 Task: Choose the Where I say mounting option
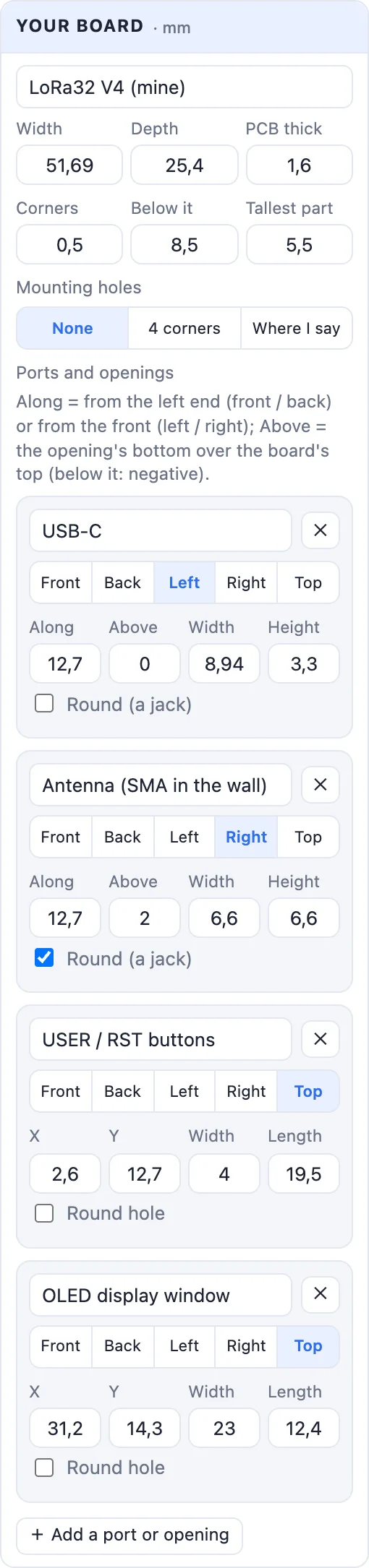tap(297, 328)
